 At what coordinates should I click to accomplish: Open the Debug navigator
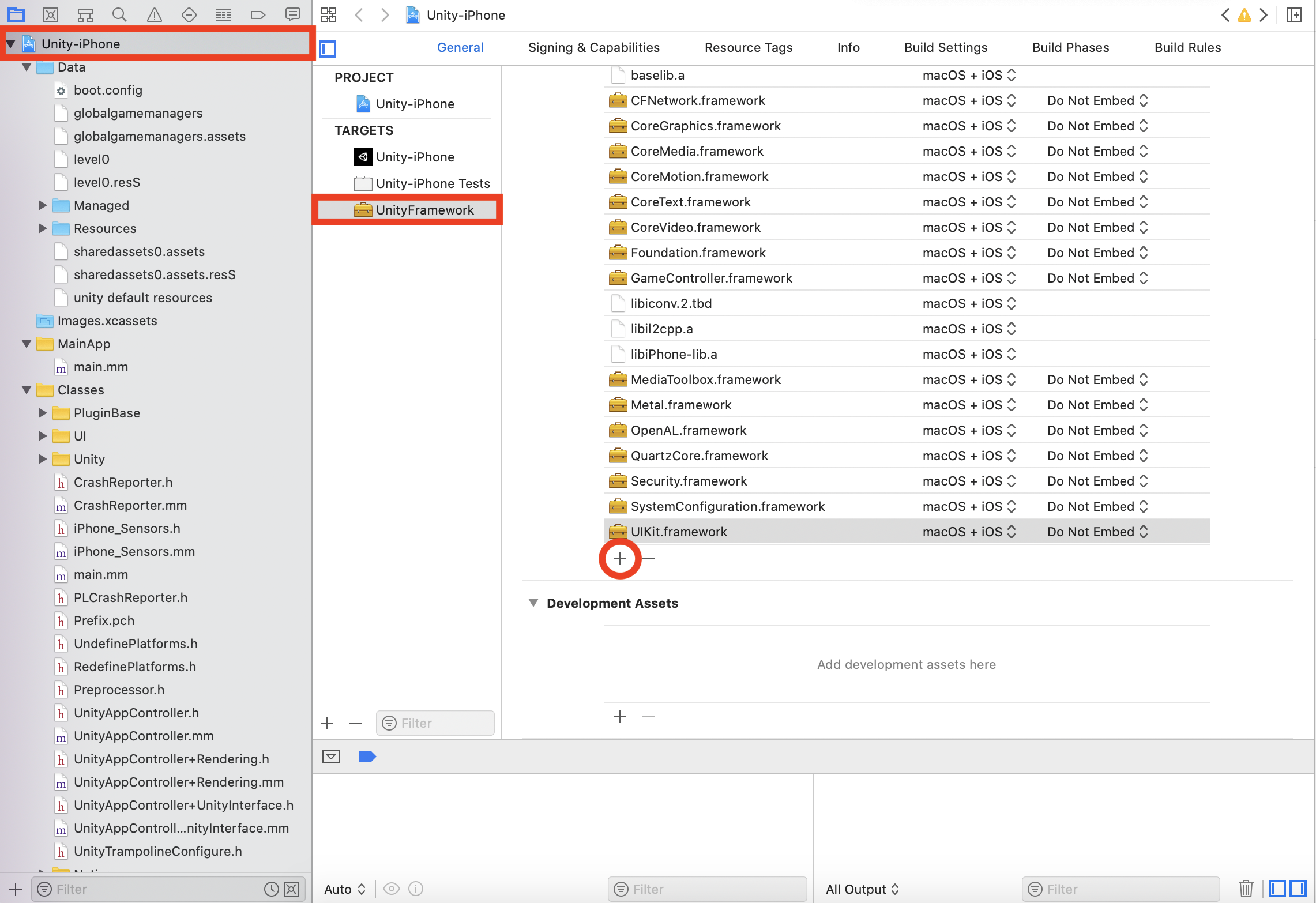tap(224, 15)
